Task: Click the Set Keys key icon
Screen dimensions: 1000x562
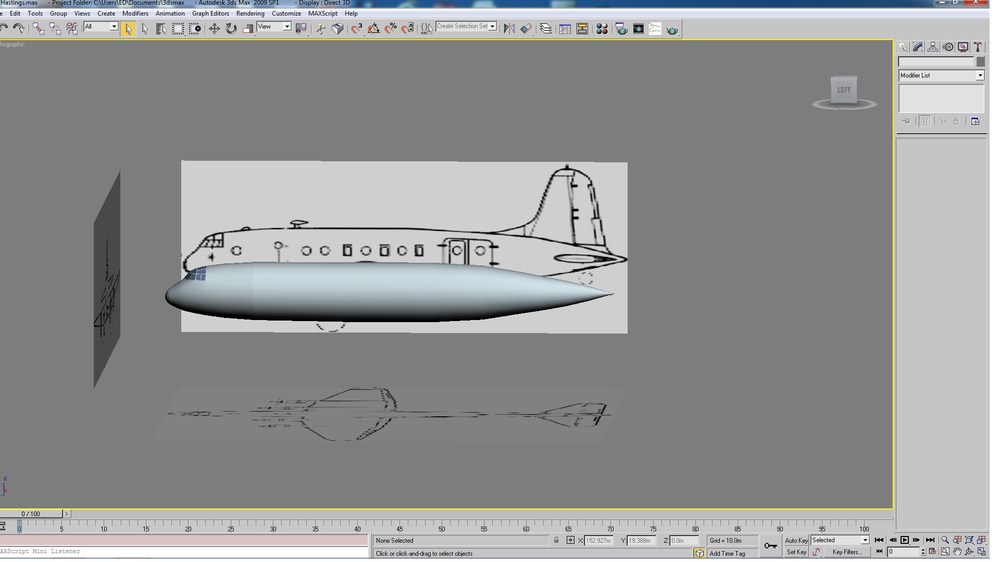Action: coord(770,545)
